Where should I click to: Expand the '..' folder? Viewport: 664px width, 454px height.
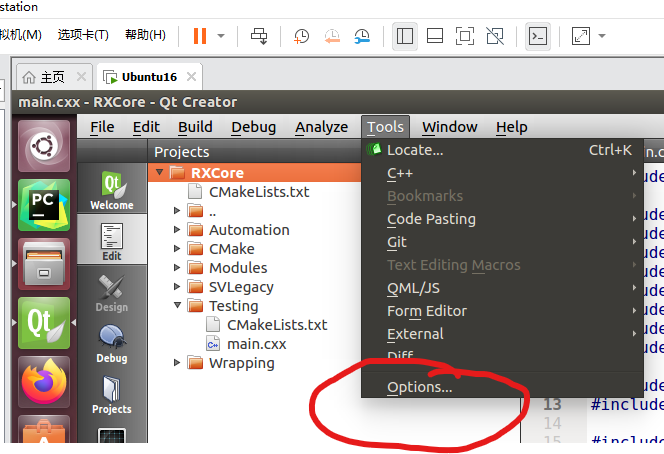click(x=177, y=210)
